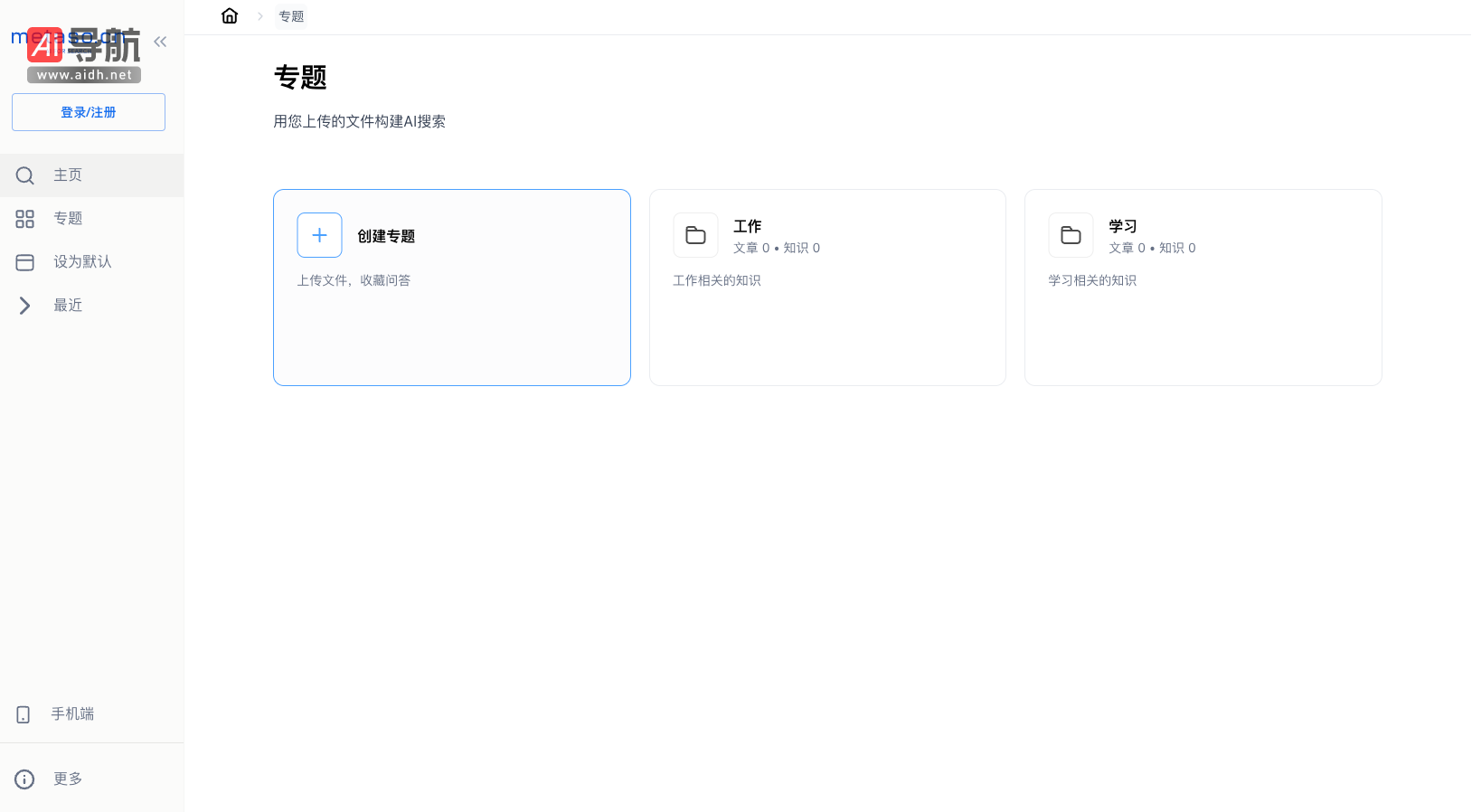Open 主页 in the sidebar
This screenshot has height=812, width=1472.
coord(68,175)
